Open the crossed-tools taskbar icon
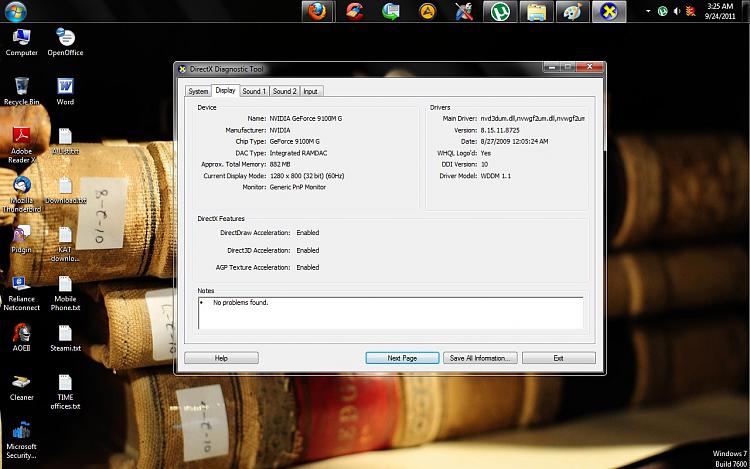 coord(463,11)
